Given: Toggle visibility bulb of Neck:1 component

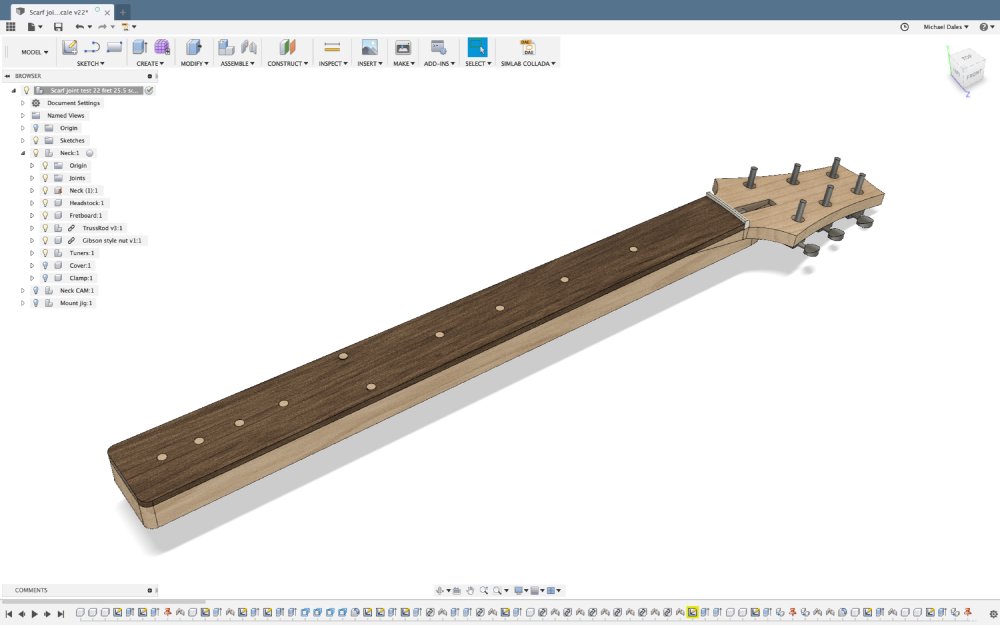Looking at the screenshot, I should click(36, 153).
